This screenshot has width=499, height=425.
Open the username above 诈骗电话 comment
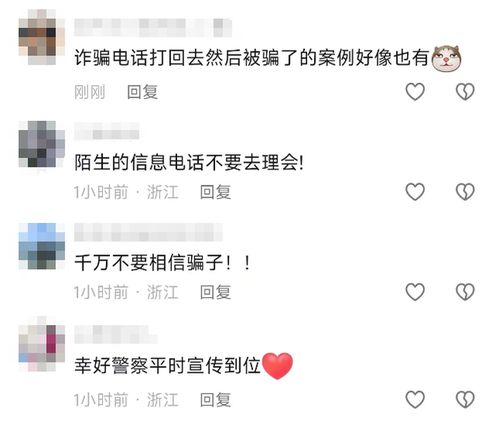coord(153,28)
